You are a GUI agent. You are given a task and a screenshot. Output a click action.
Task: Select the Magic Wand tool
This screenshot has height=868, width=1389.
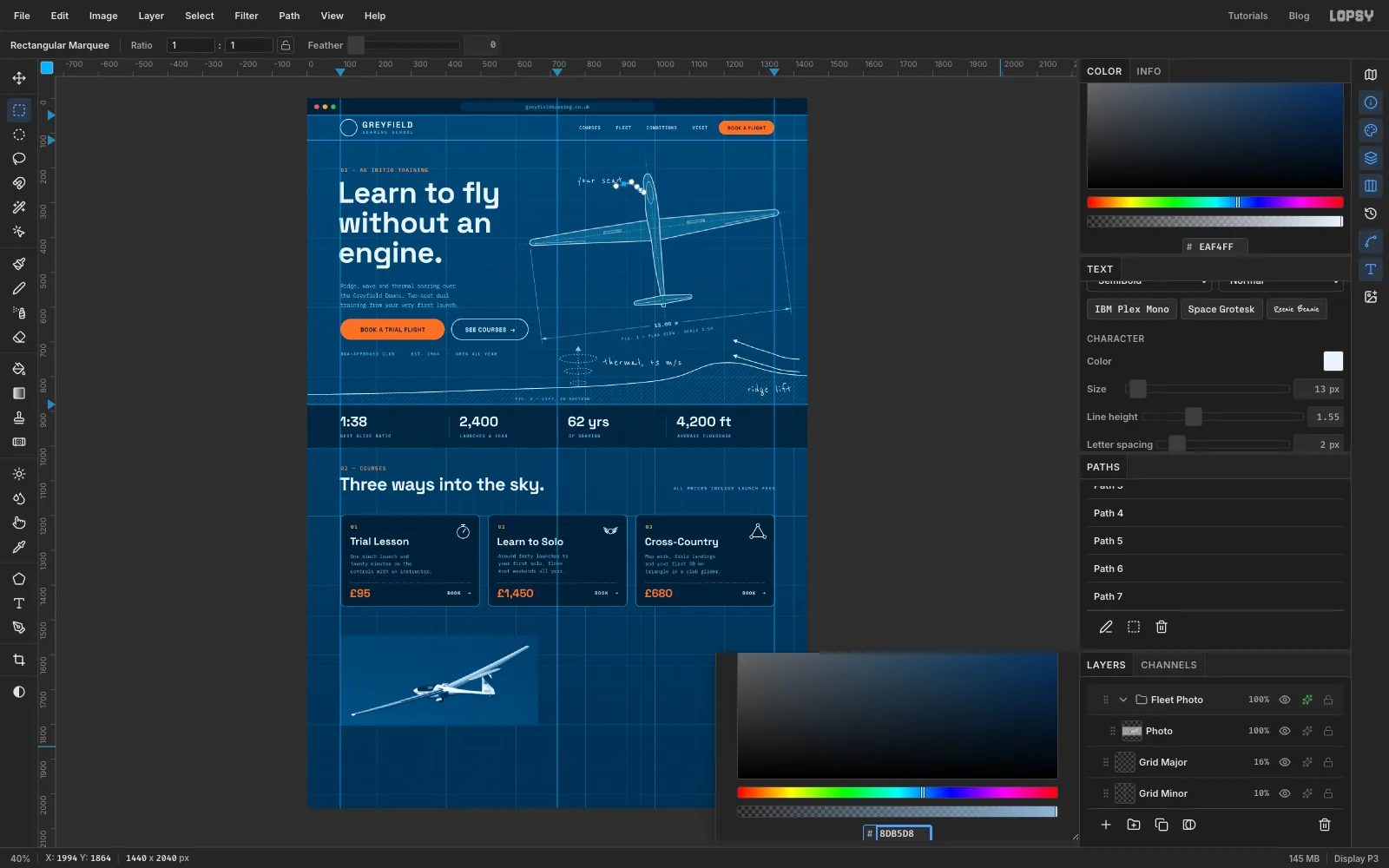coord(19,207)
